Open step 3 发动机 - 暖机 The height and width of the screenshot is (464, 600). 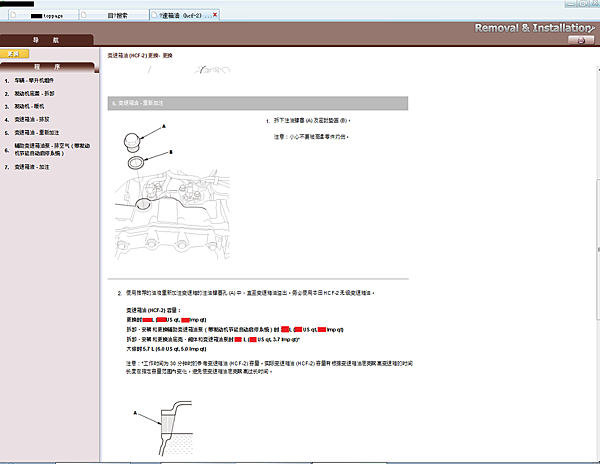pyautogui.click(x=29, y=106)
